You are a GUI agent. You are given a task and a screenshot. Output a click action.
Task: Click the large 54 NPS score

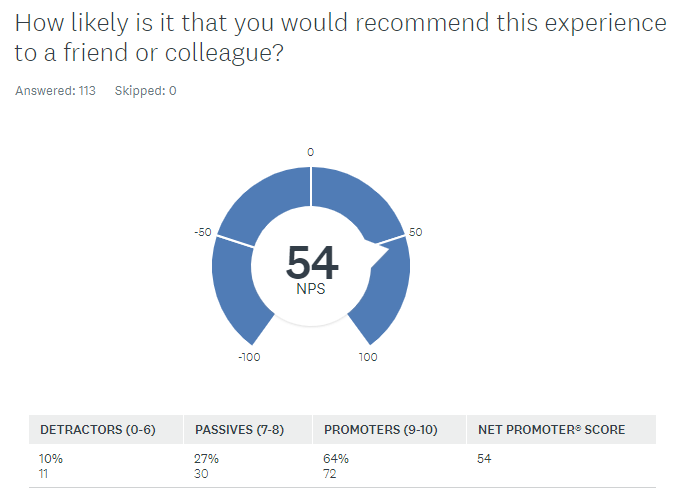[312, 262]
